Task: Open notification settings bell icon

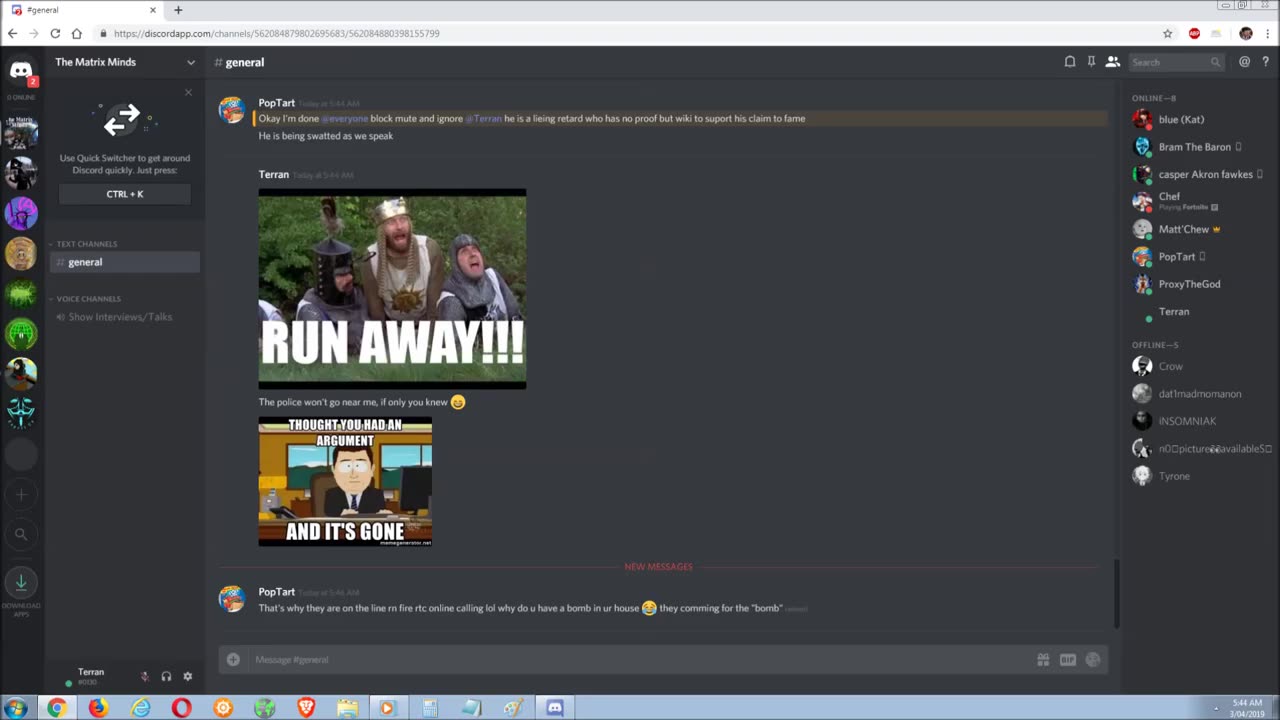Action: coord(1070,62)
